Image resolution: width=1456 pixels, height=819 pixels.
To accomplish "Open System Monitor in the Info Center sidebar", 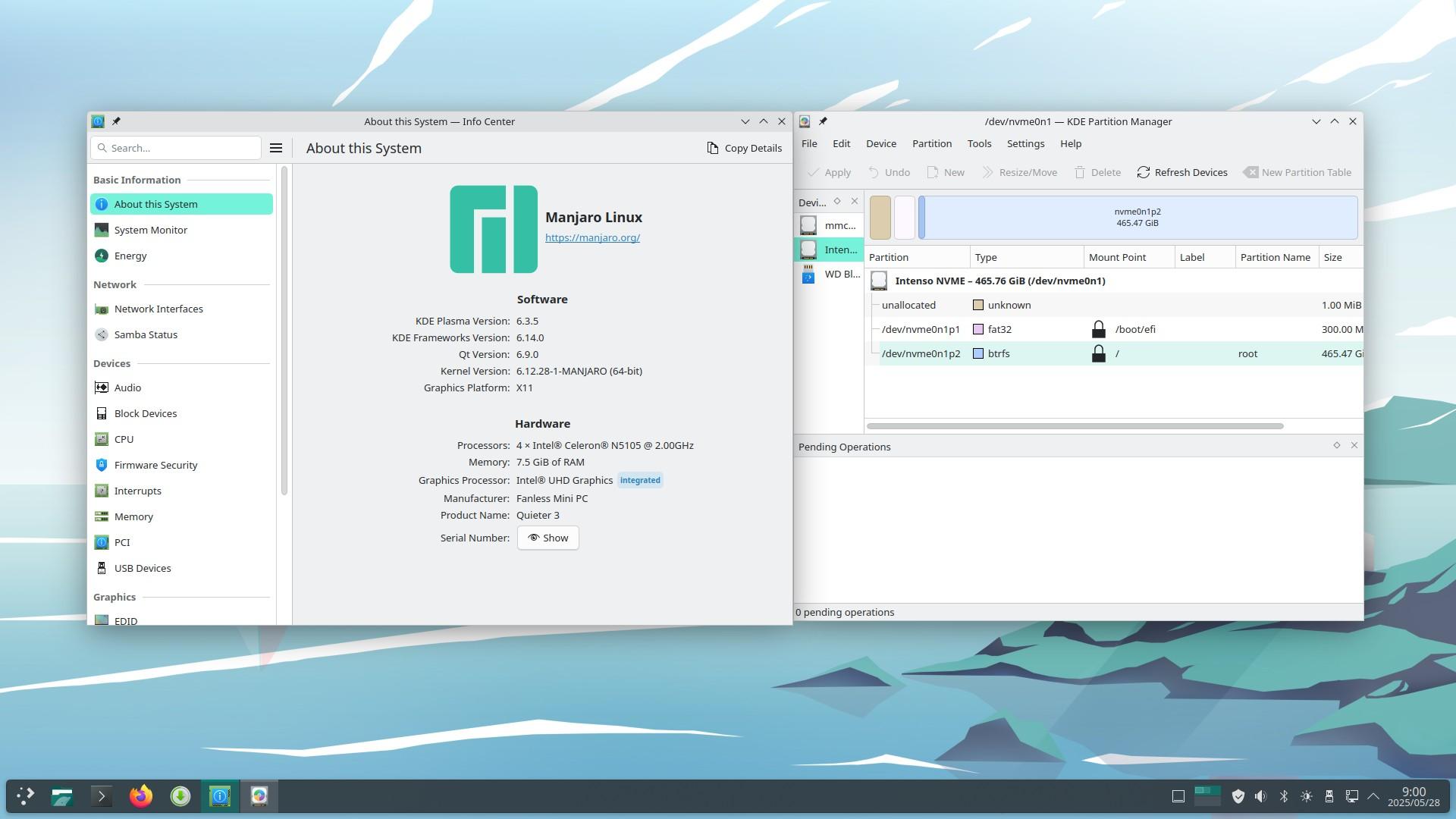I will pyautogui.click(x=181, y=230).
